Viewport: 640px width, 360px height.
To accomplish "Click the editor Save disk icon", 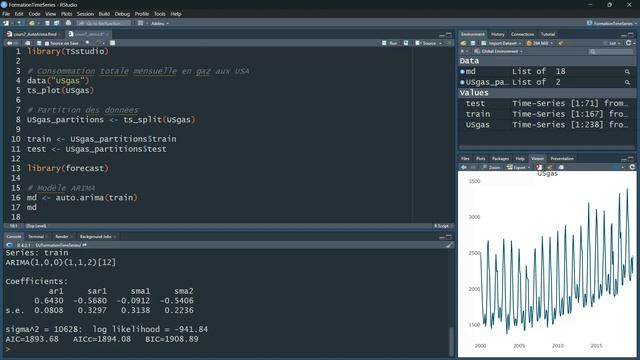I will coord(39,43).
